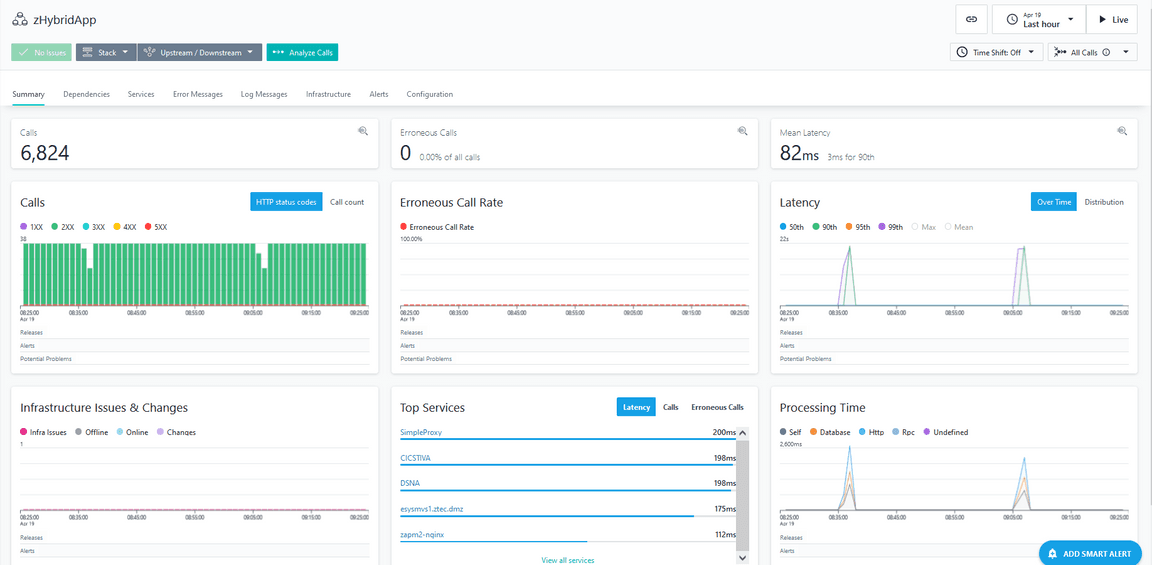Click magnifier icon in Erroneous Calls card
Screen dimensions: 1152x565
coord(743,131)
